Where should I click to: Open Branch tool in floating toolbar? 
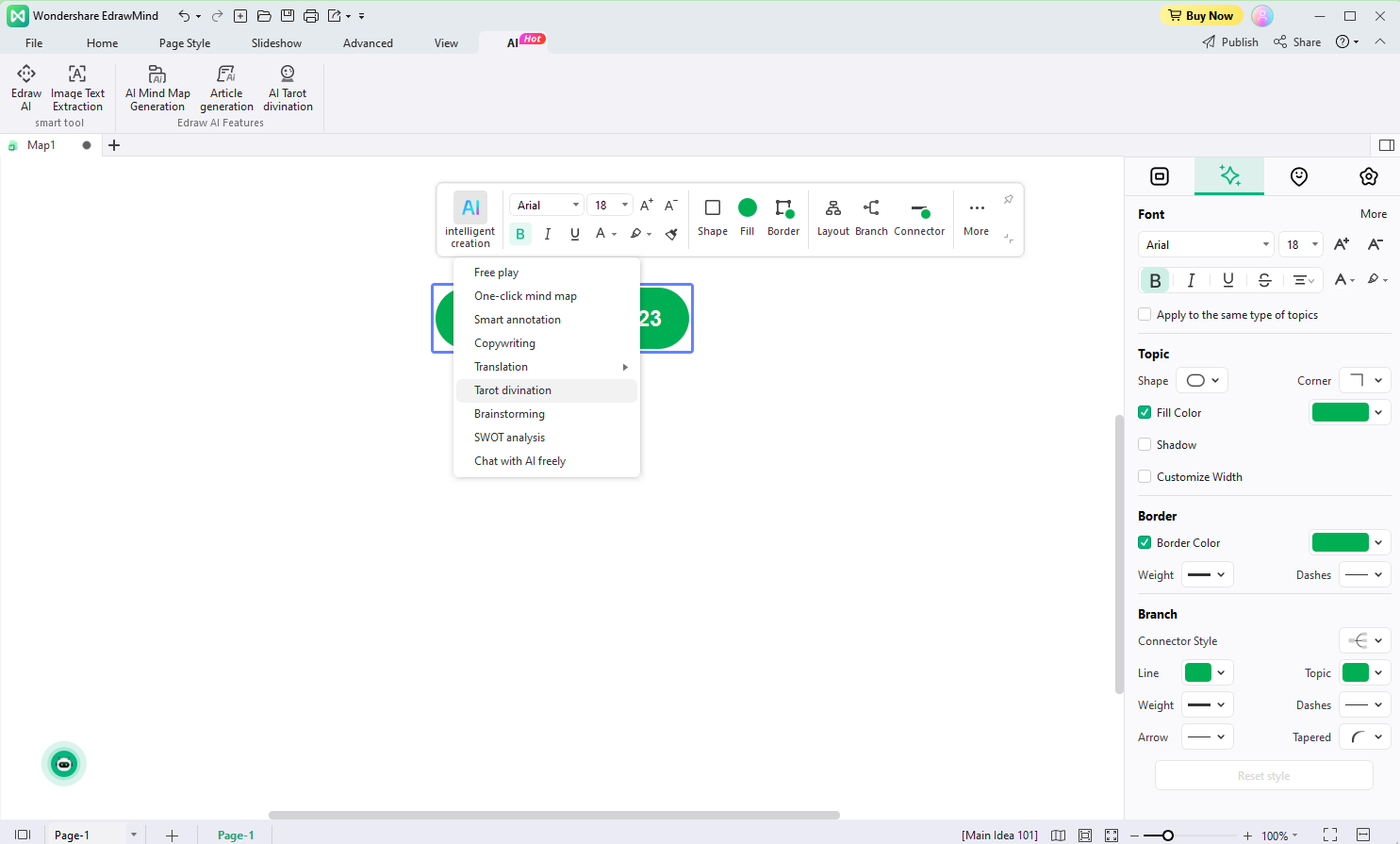(871, 217)
